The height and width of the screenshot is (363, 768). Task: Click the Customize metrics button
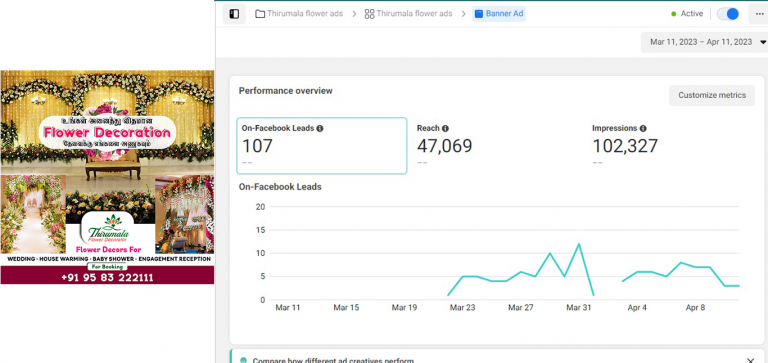tap(712, 95)
